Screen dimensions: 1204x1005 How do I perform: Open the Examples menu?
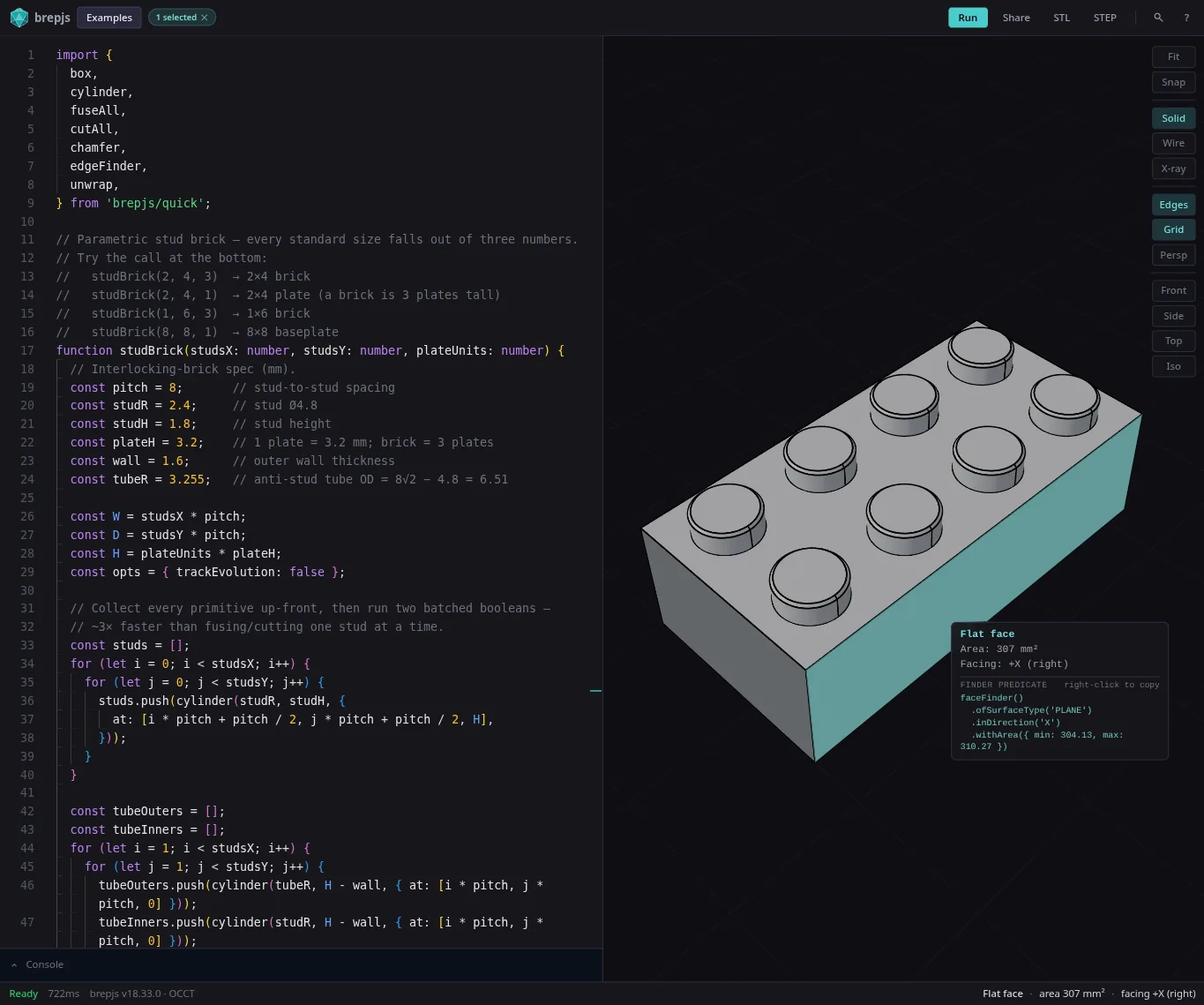109,18
